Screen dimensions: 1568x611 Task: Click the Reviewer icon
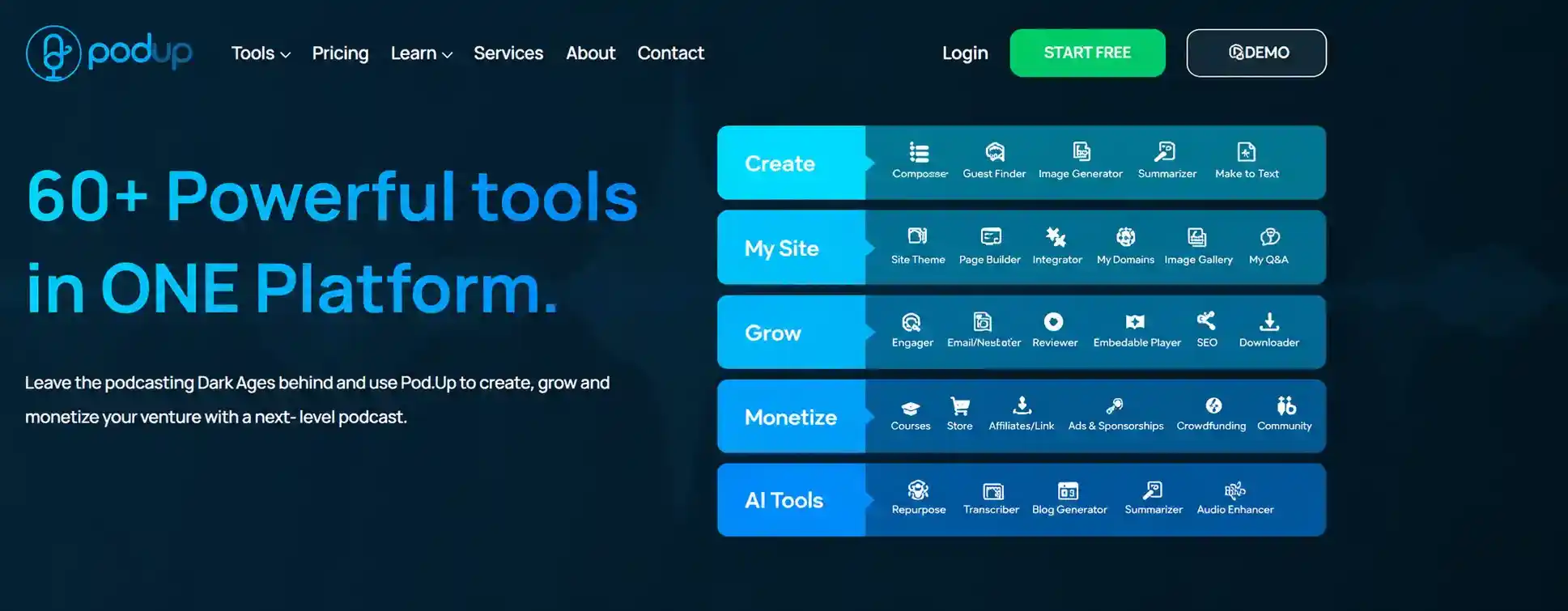coord(1053,322)
